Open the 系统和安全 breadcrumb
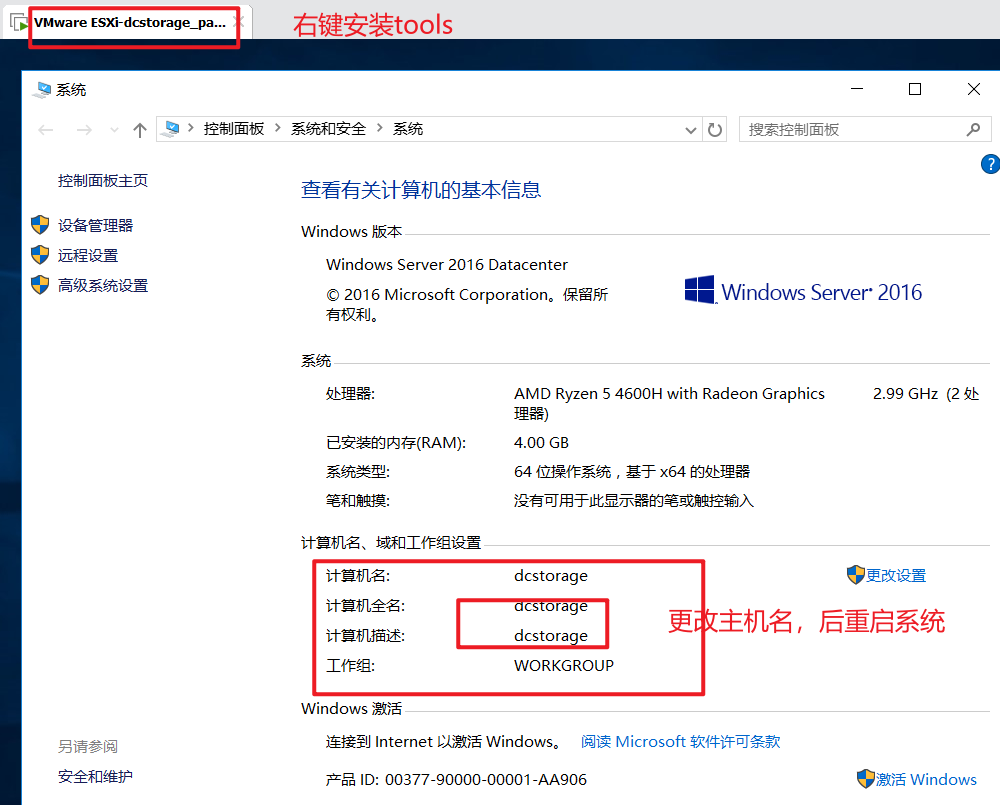This screenshot has width=1000, height=805. pyautogui.click(x=328, y=129)
